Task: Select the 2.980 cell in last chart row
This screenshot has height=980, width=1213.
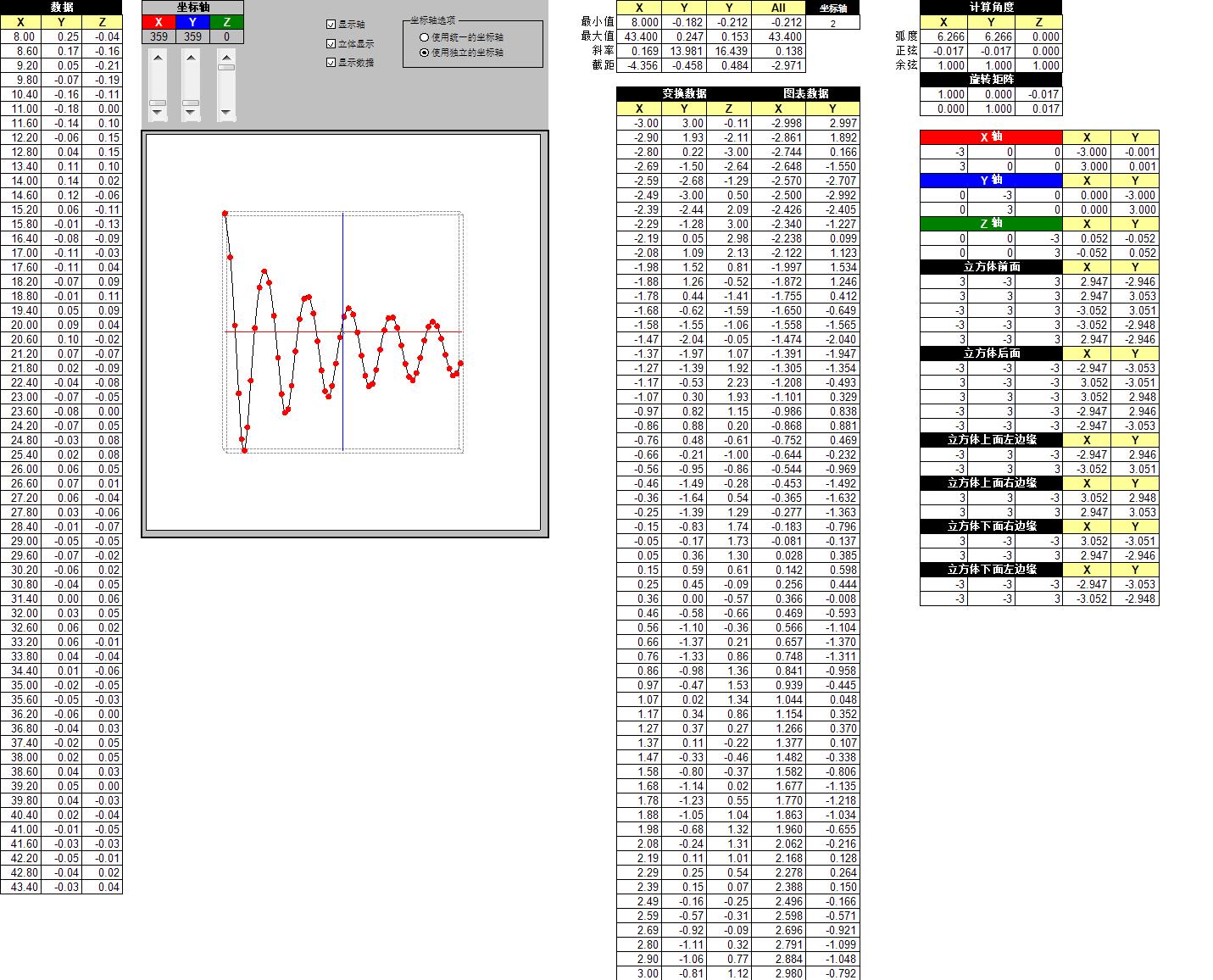Action: point(779,973)
